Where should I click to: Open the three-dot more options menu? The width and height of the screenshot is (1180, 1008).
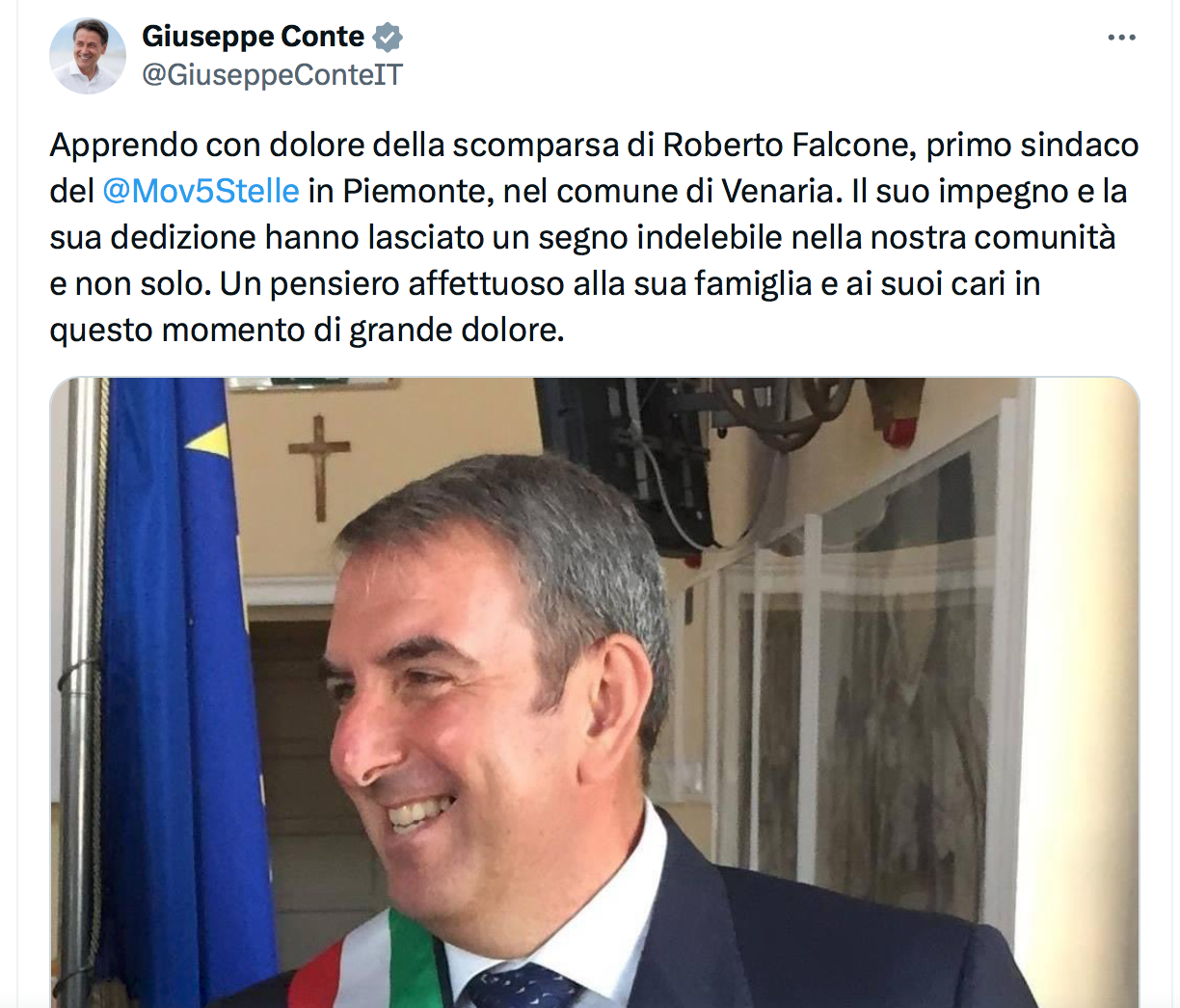1121,38
